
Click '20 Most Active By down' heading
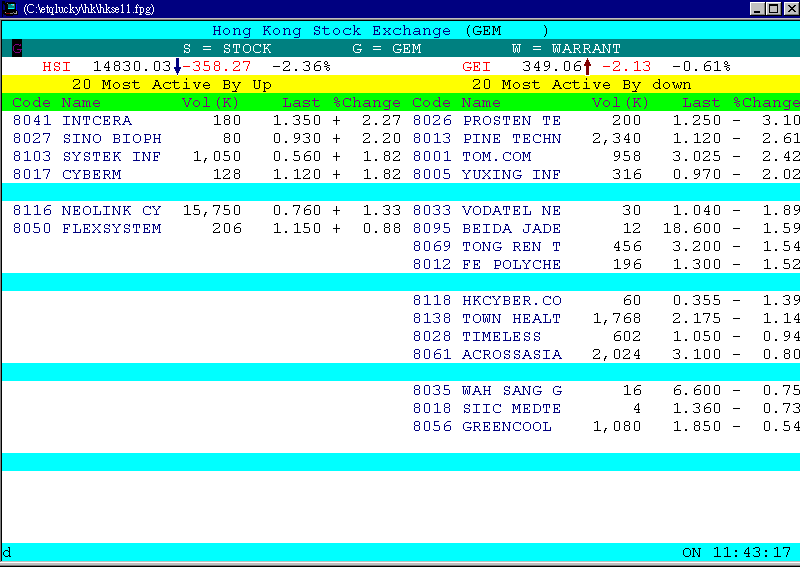pyautogui.click(x=581, y=85)
